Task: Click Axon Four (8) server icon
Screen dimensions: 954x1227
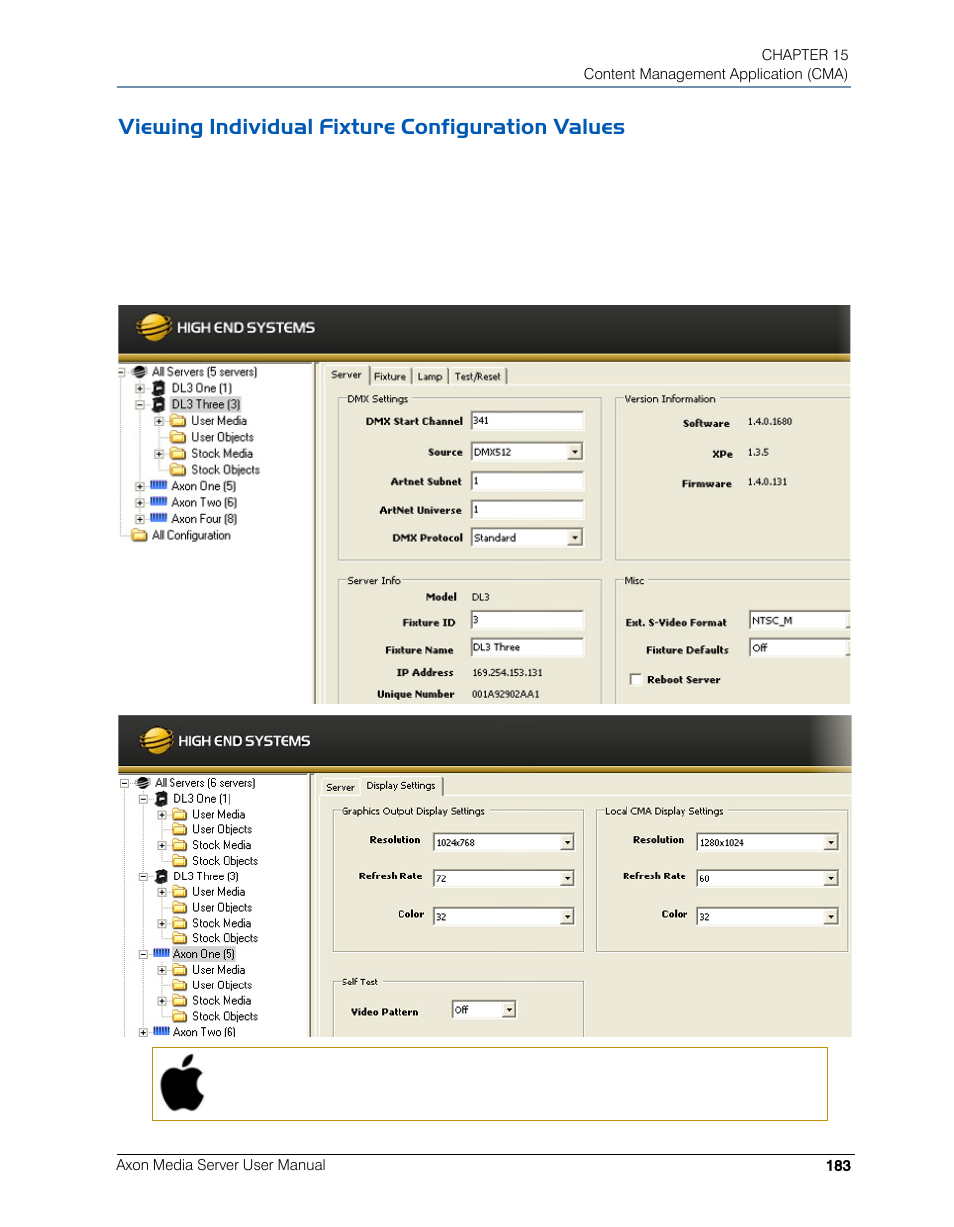Action: 159,519
